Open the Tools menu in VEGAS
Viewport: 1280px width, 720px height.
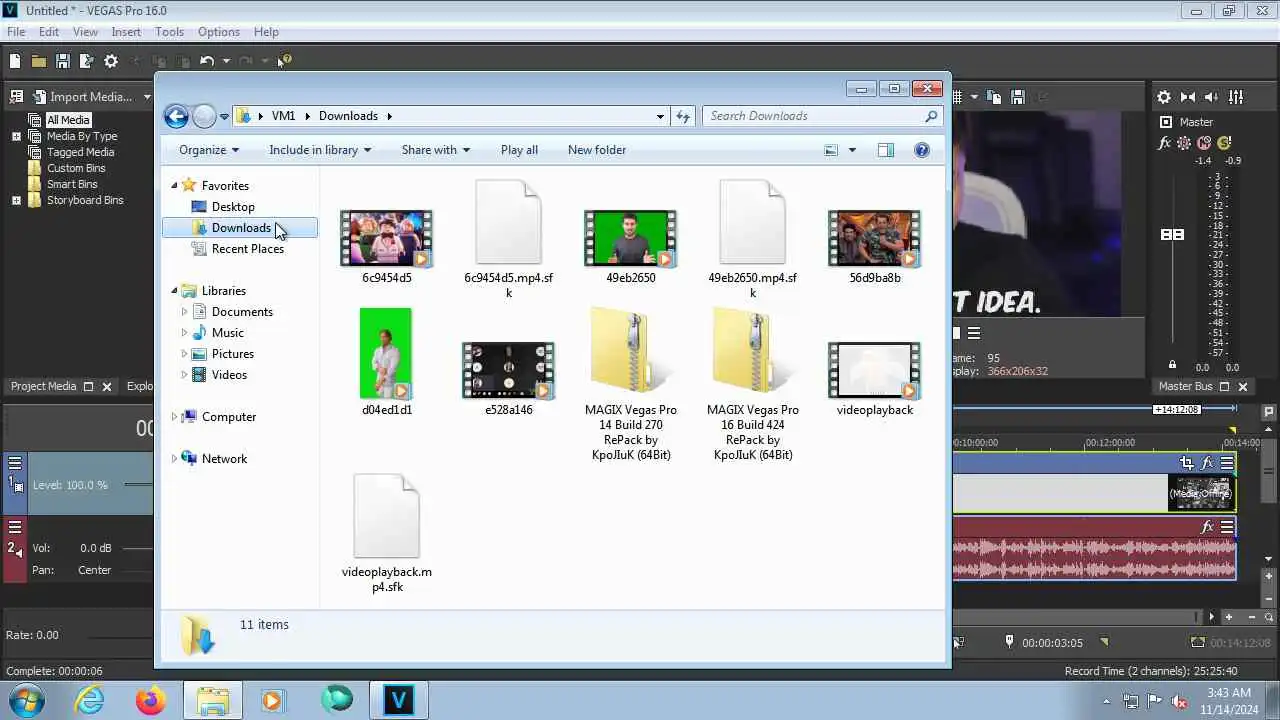(x=169, y=32)
